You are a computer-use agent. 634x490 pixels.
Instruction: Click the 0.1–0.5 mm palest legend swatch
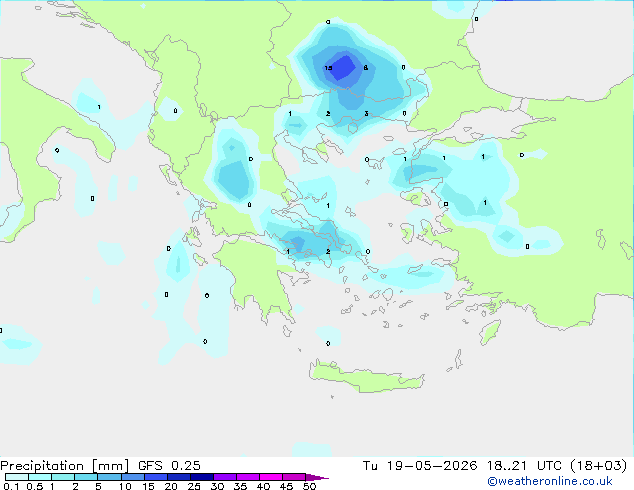[17, 477]
